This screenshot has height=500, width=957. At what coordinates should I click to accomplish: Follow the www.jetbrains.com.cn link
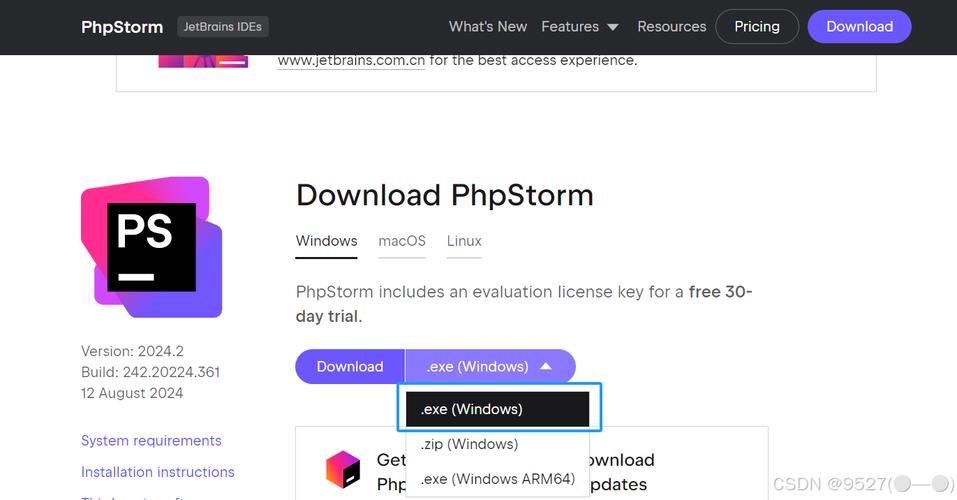(x=352, y=60)
